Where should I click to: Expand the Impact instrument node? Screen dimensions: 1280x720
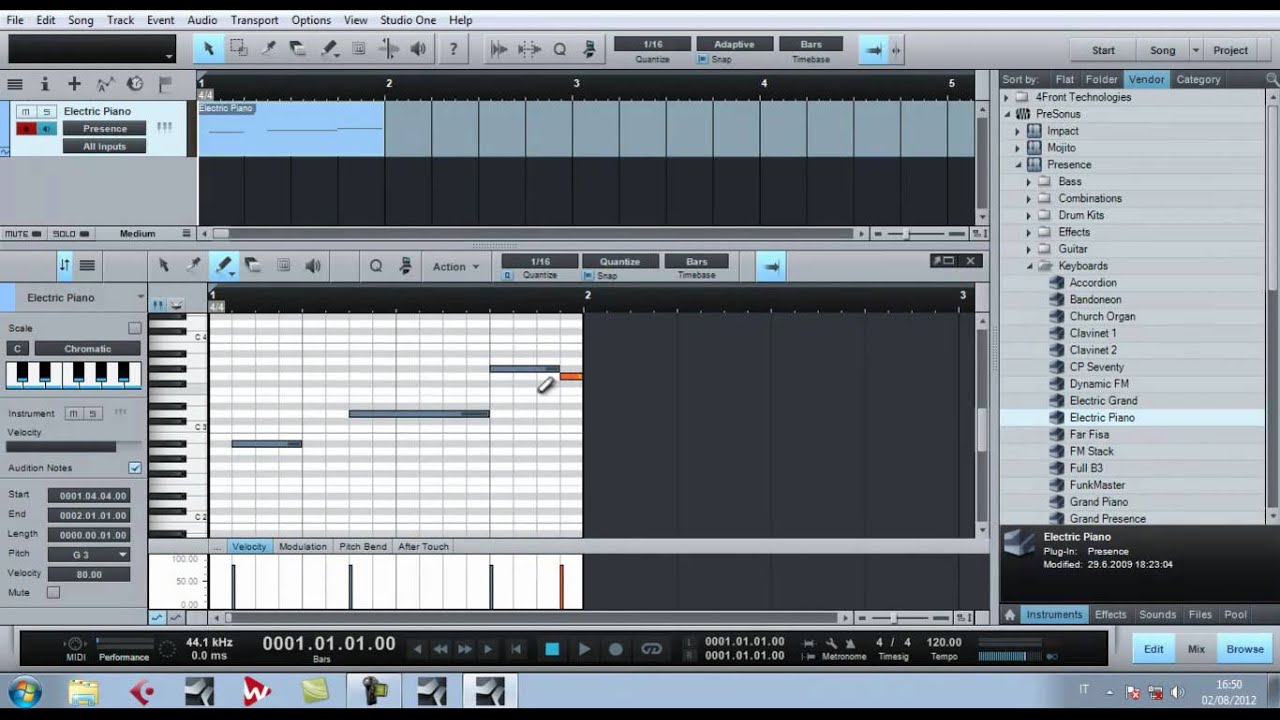[1018, 131]
